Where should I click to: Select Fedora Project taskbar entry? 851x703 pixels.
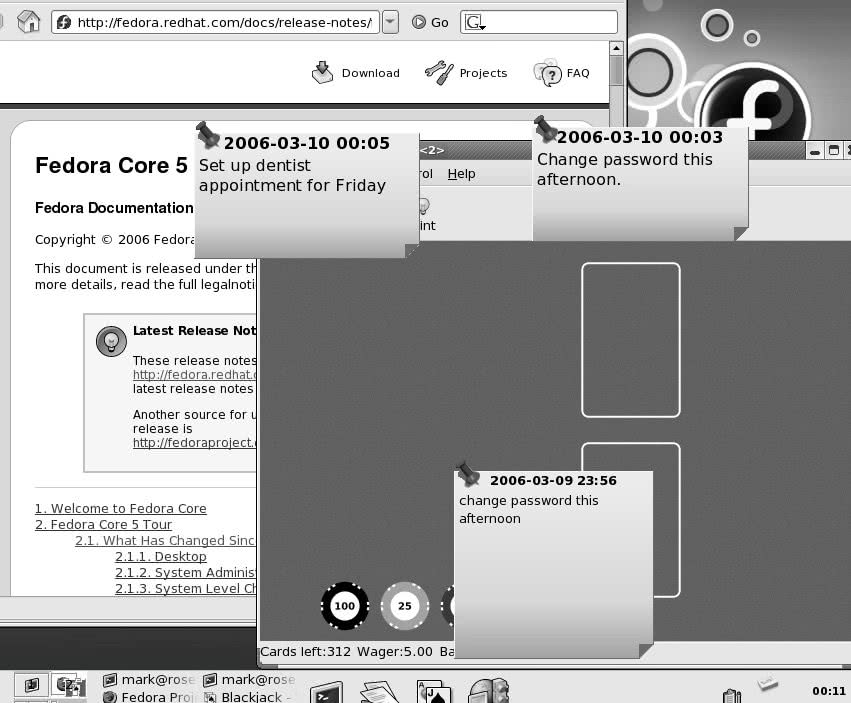(149, 696)
